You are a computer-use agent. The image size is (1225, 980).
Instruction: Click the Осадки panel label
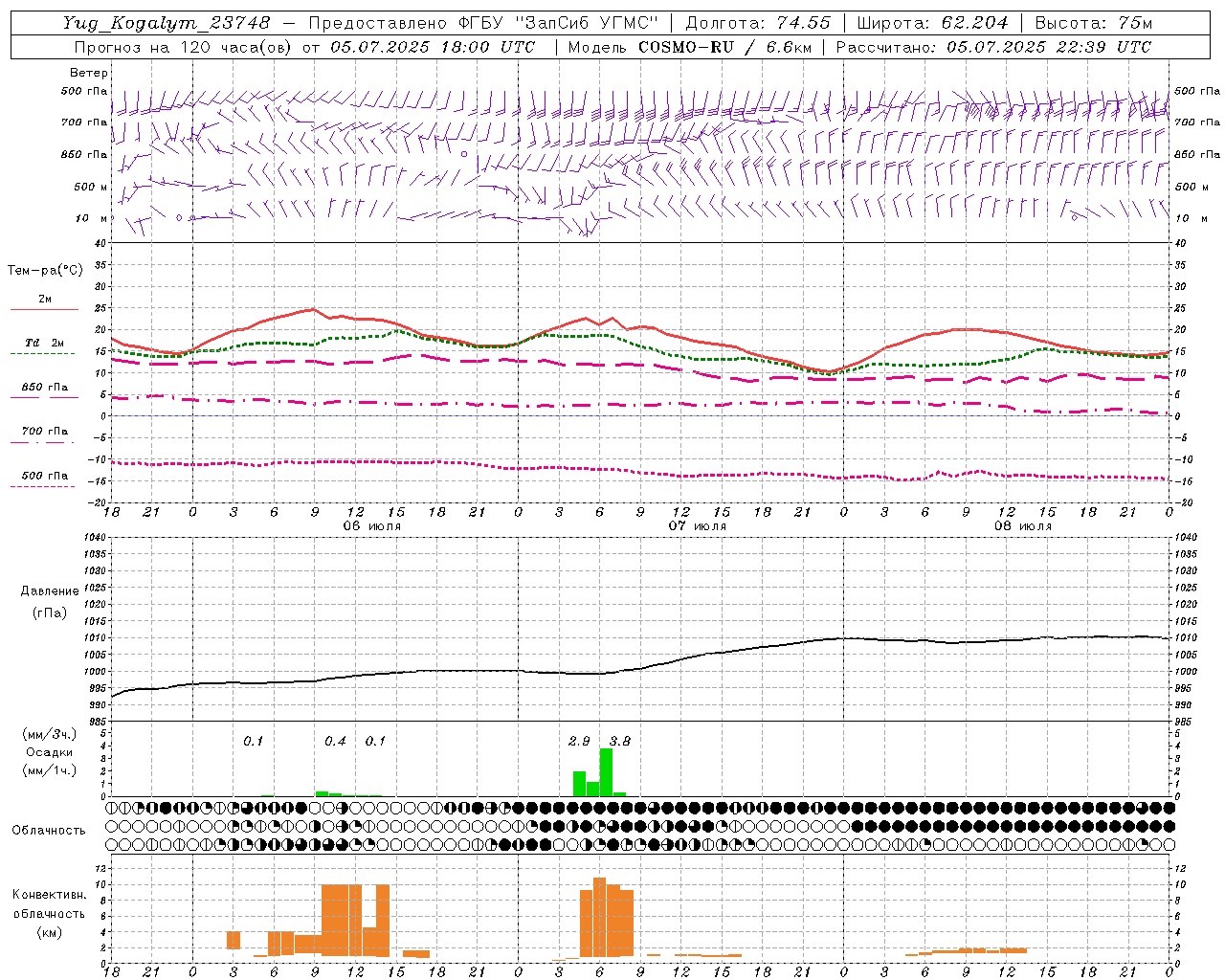coord(50,752)
